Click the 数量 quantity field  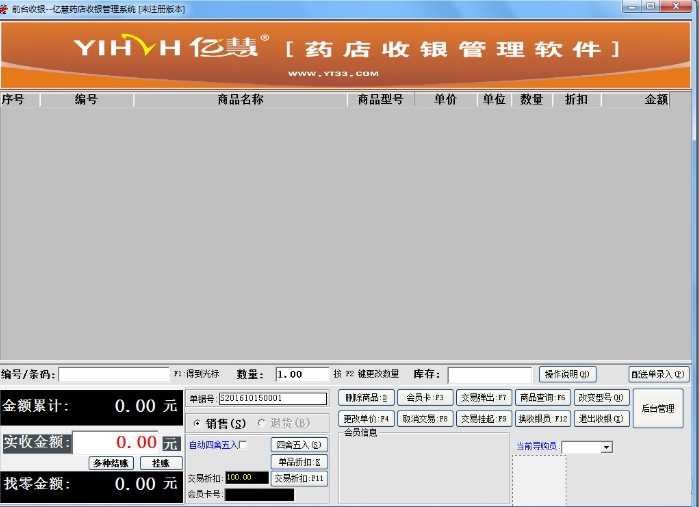click(302, 375)
